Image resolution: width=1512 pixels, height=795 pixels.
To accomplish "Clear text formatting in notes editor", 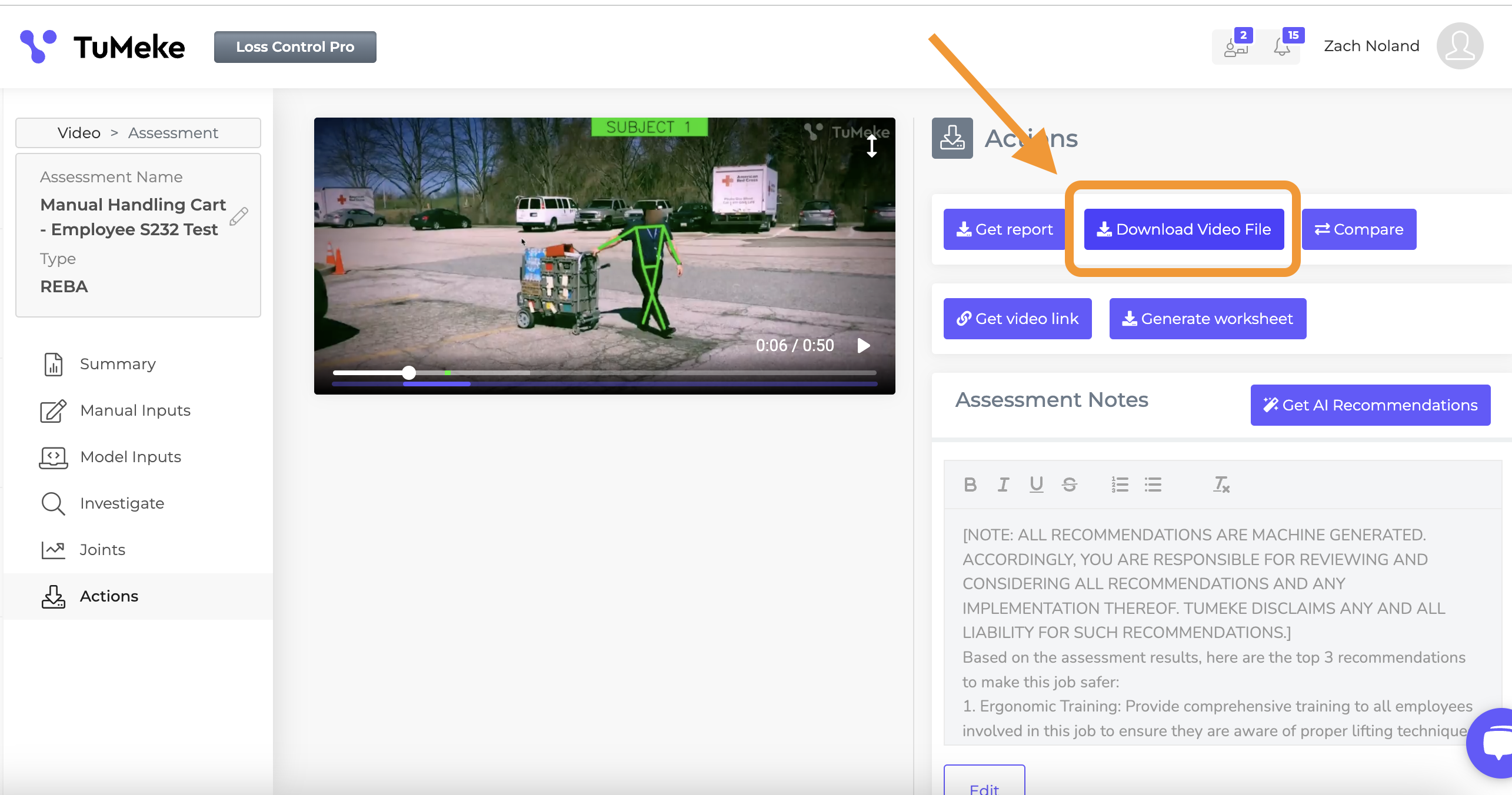I will pos(1221,485).
